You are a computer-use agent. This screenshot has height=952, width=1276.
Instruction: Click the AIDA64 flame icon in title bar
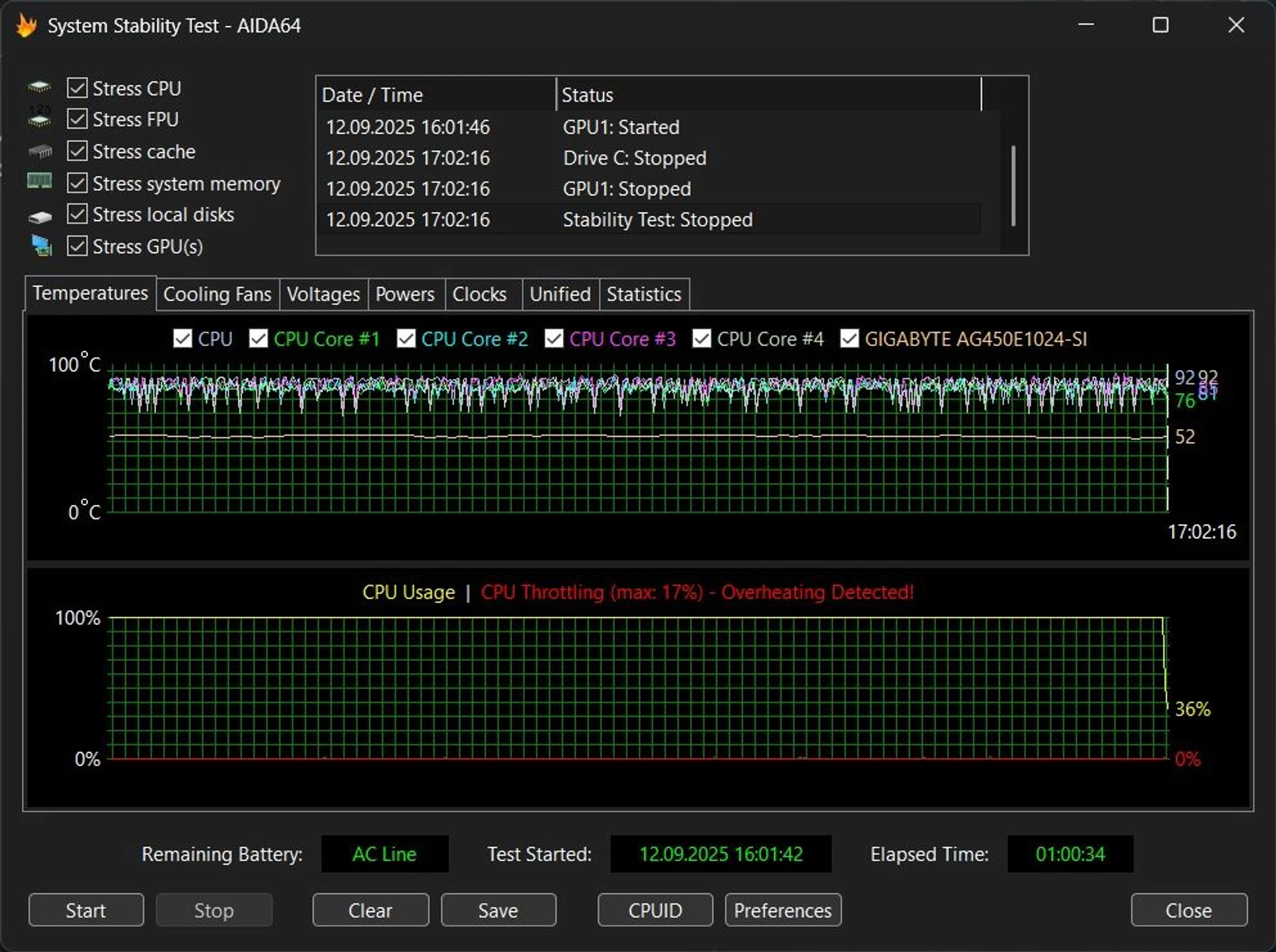(x=26, y=26)
